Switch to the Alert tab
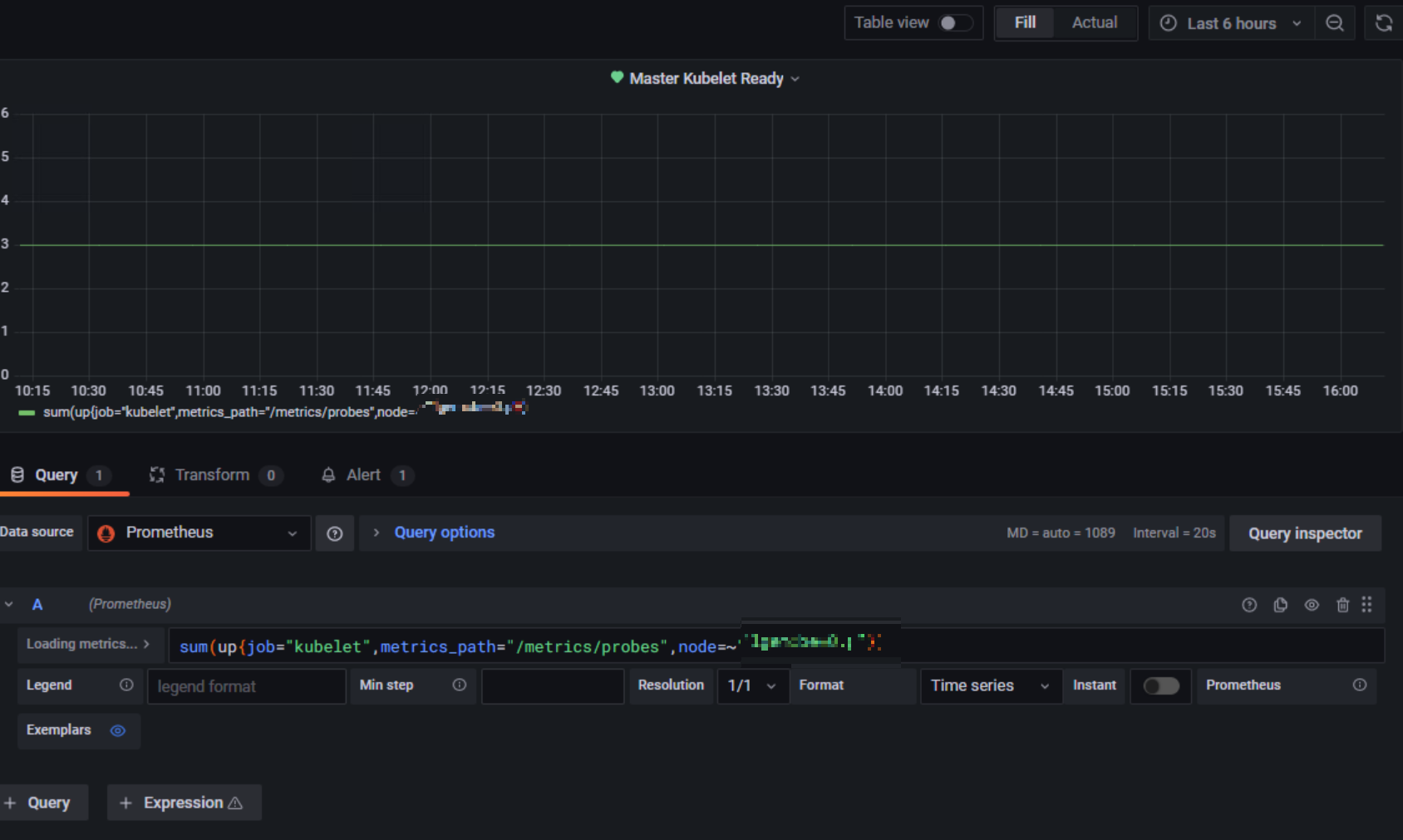1403x840 pixels. pyautogui.click(x=367, y=475)
